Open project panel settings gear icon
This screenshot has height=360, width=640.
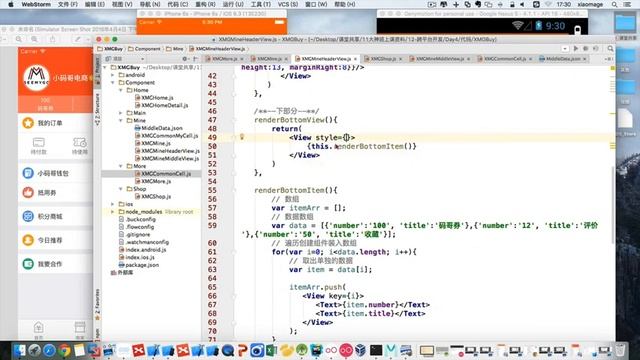(x=184, y=59)
